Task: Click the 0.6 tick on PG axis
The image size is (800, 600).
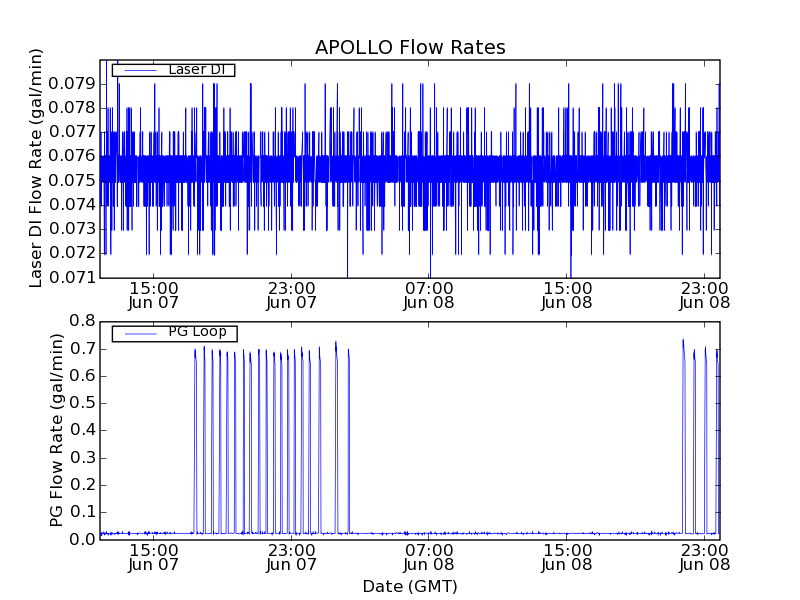Action: pos(83,376)
